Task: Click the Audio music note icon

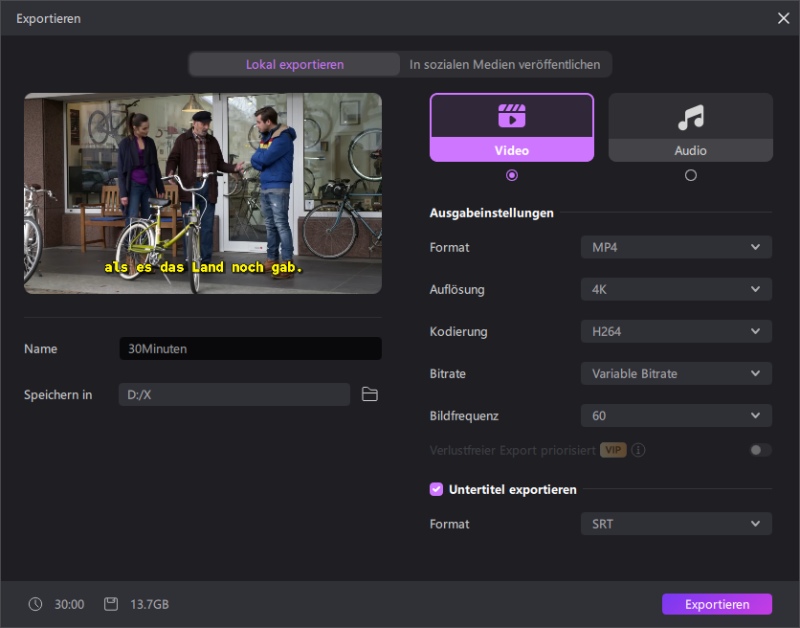Action: 690,117
